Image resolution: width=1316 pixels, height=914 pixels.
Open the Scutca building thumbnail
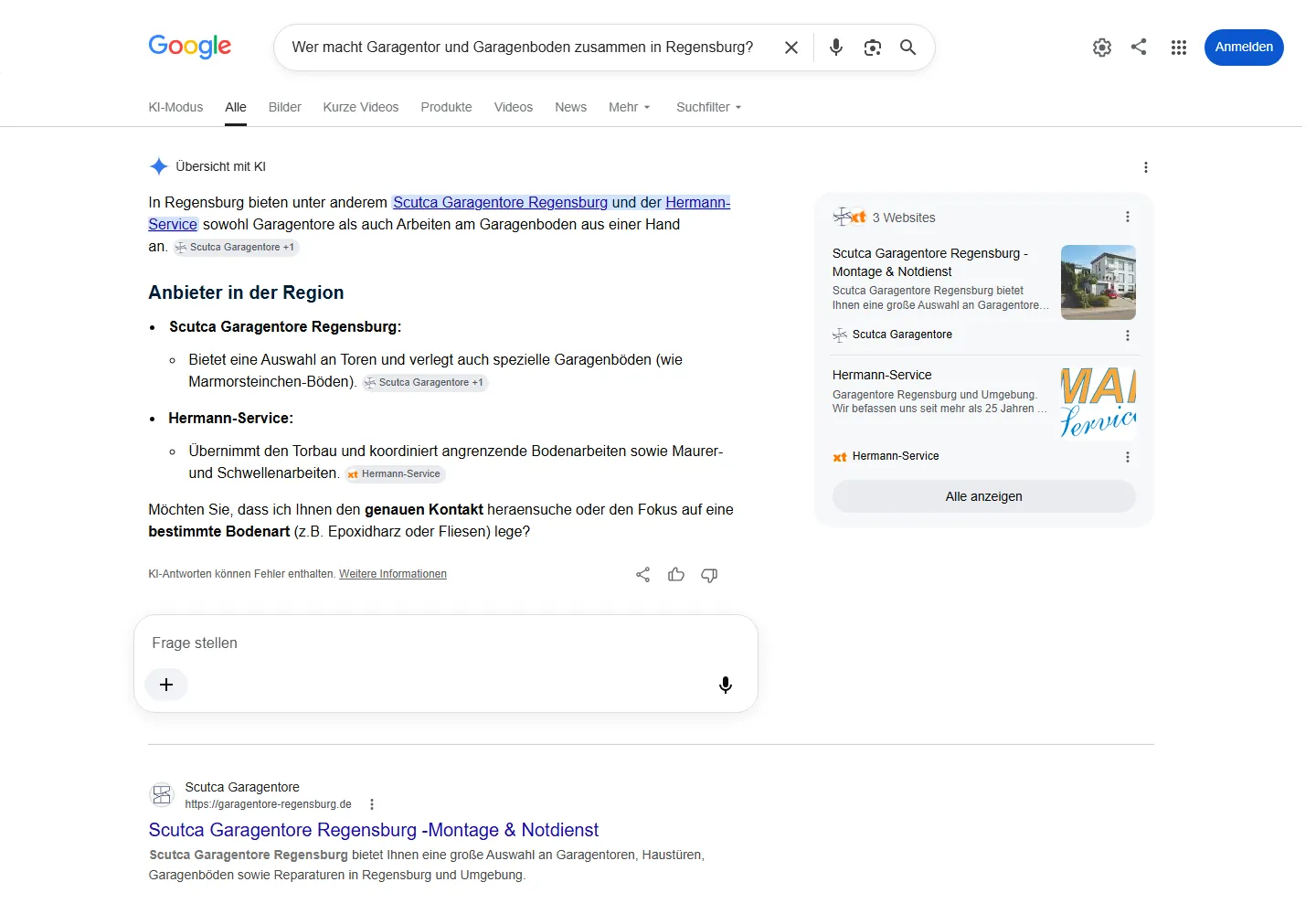click(x=1098, y=282)
